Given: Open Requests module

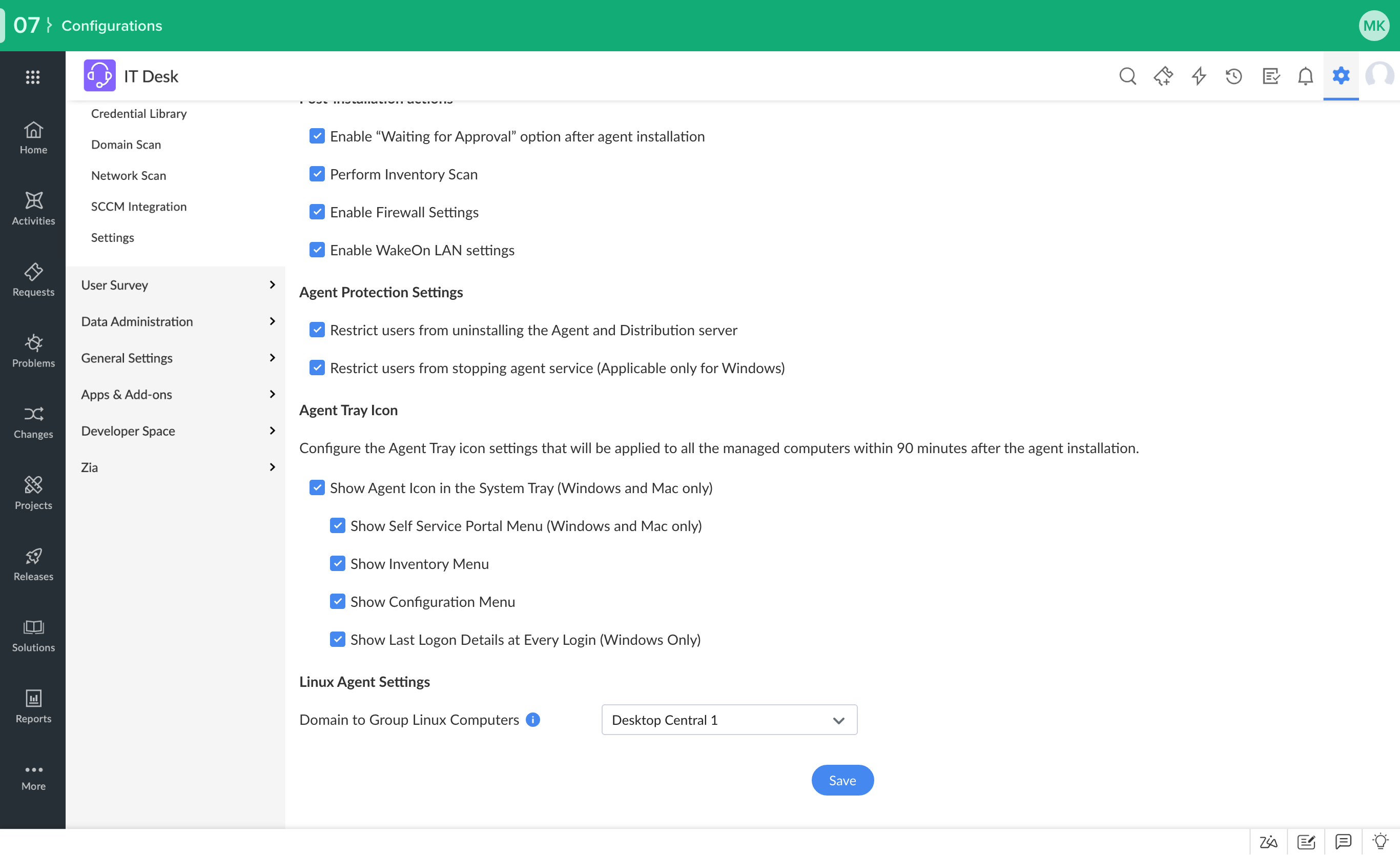Looking at the screenshot, I should tap(33, 280).
